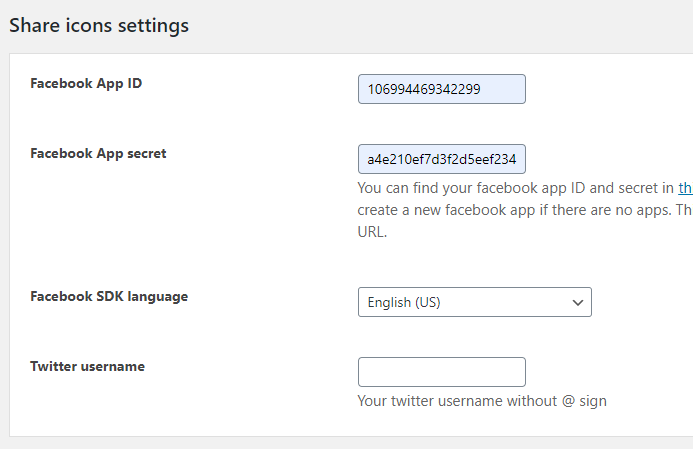
Task: Focus the Twitter username text box
Action: (x=441, y=372)
